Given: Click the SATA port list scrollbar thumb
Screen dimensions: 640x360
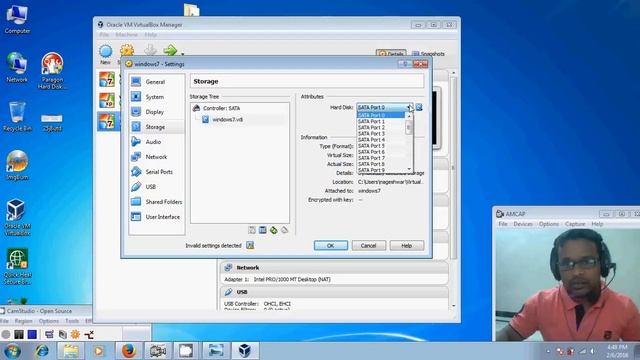Looking at the screenshot, I should 409,127.
